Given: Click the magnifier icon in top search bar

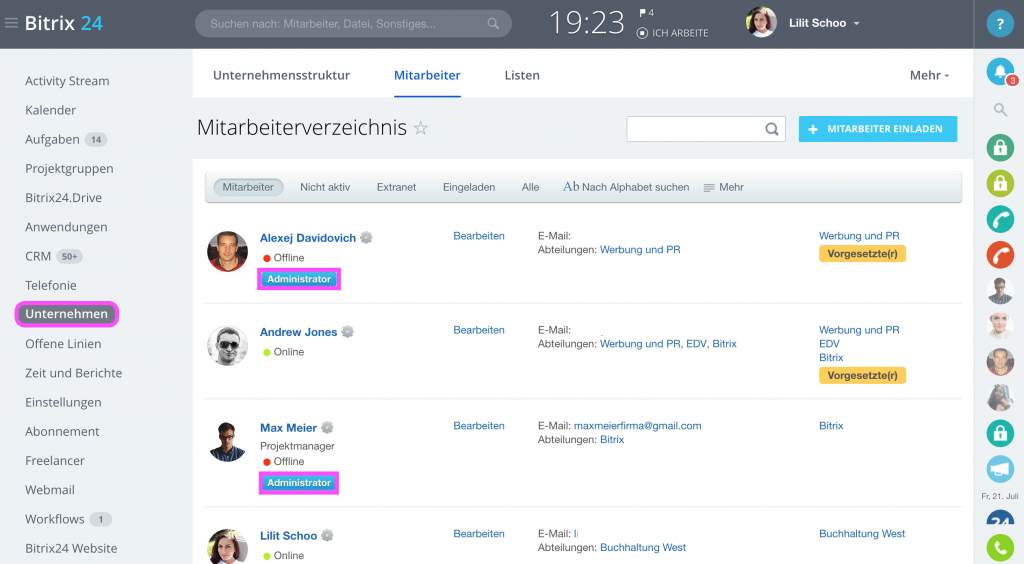Looking at the screenshot, I should coord(493,24).
